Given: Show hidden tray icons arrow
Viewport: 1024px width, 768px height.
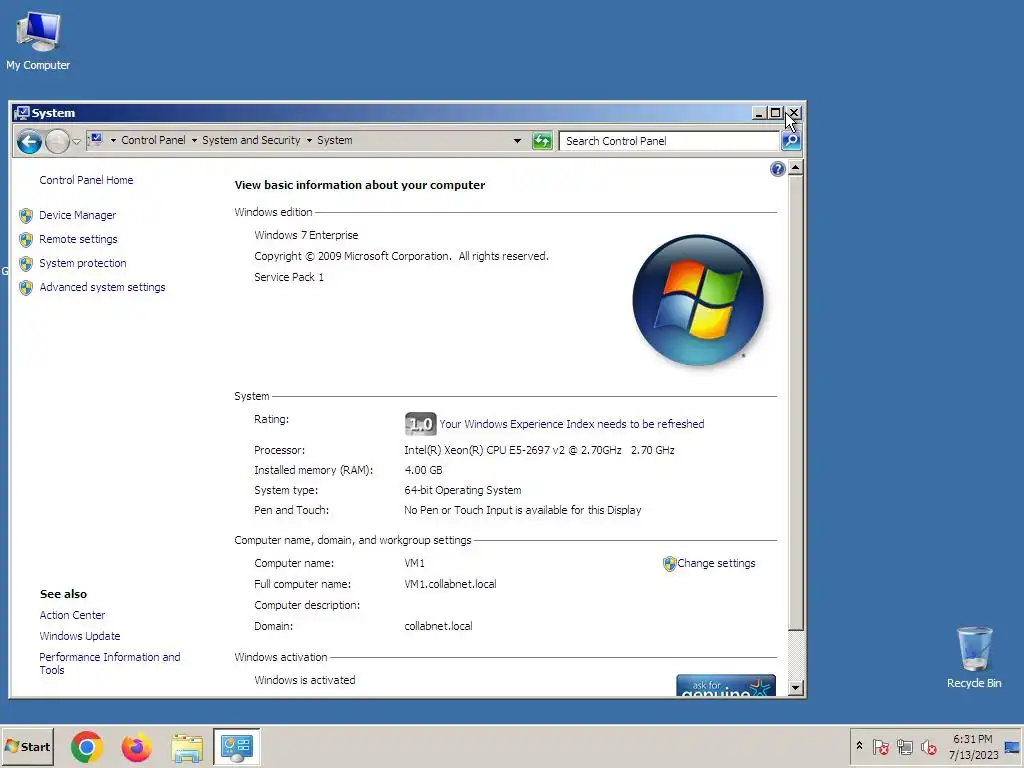Looking at the screenshot, I should pos(859,746).
